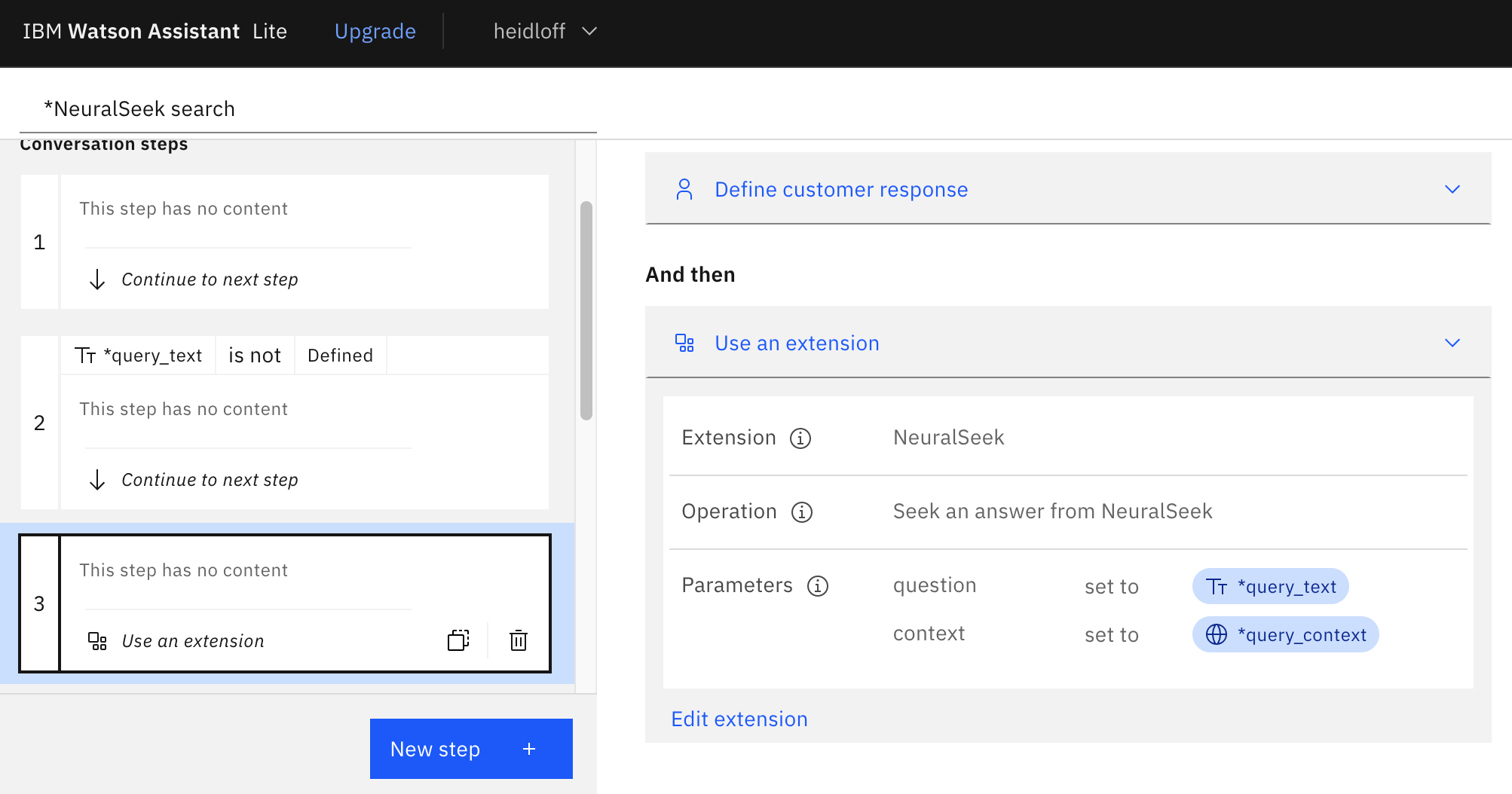Click 'This step has no content' in step 1
This screenshot has height=794, width=1512.
click(183, 209)
